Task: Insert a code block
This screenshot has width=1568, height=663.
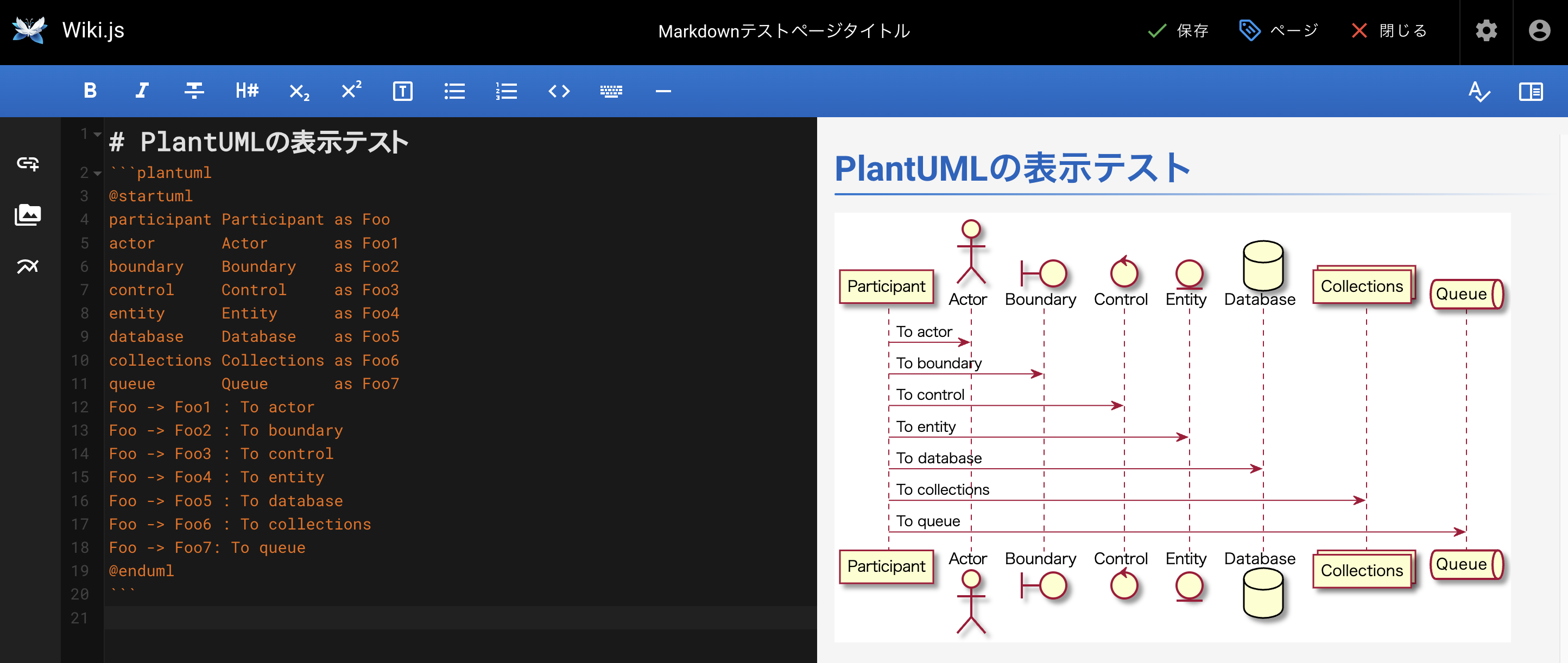Action: 559,91
